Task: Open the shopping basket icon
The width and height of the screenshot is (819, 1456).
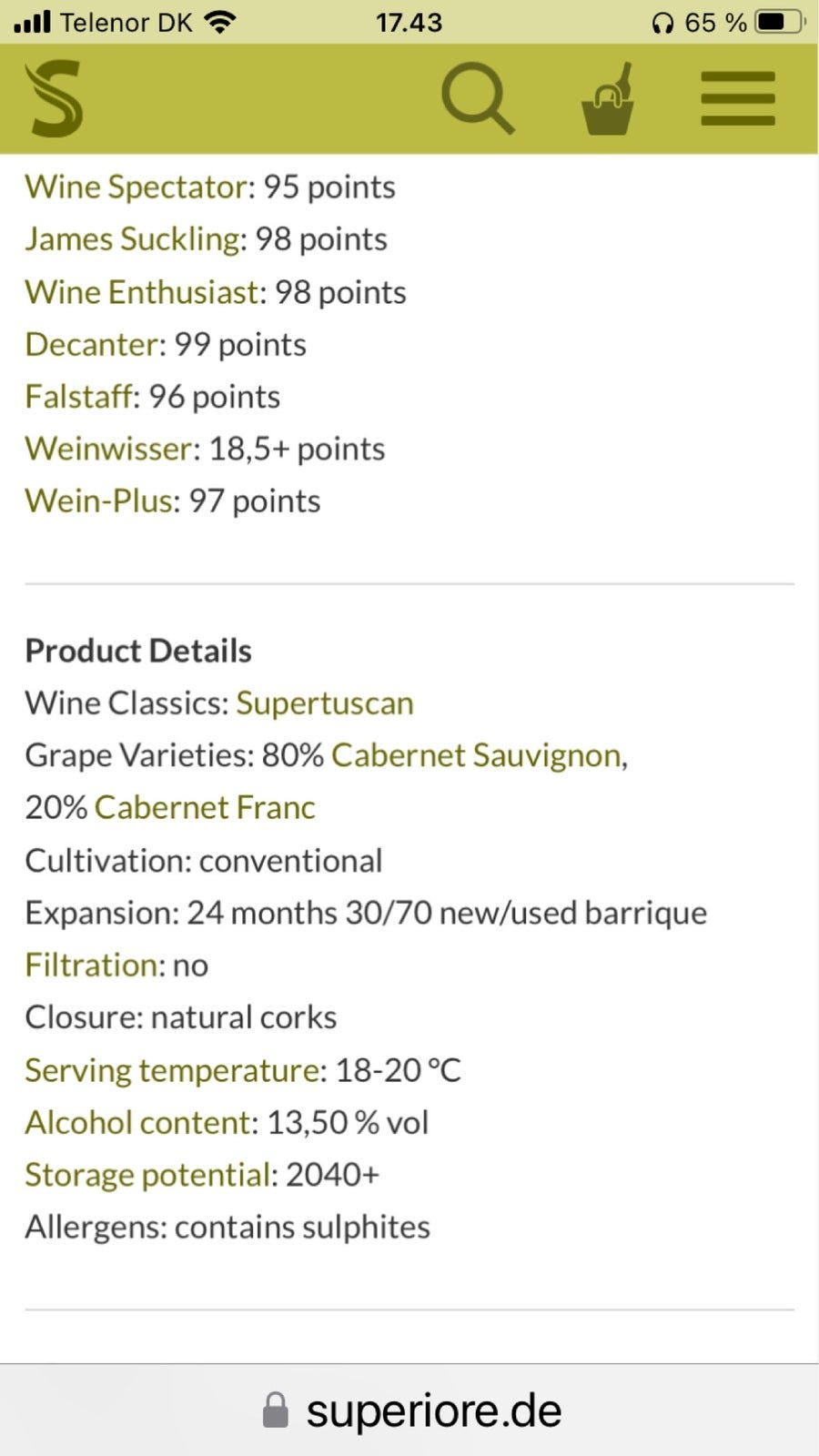Action: (607, 100)
